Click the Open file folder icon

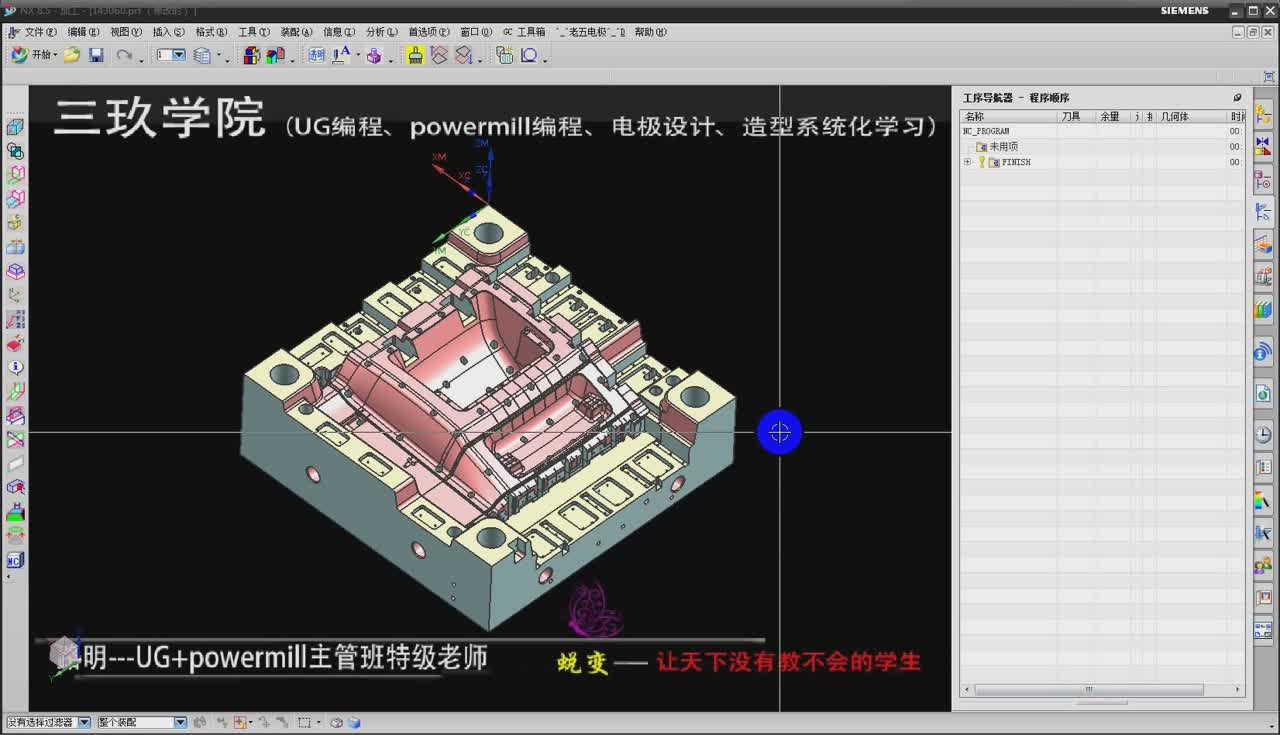[x=72, y=55]
